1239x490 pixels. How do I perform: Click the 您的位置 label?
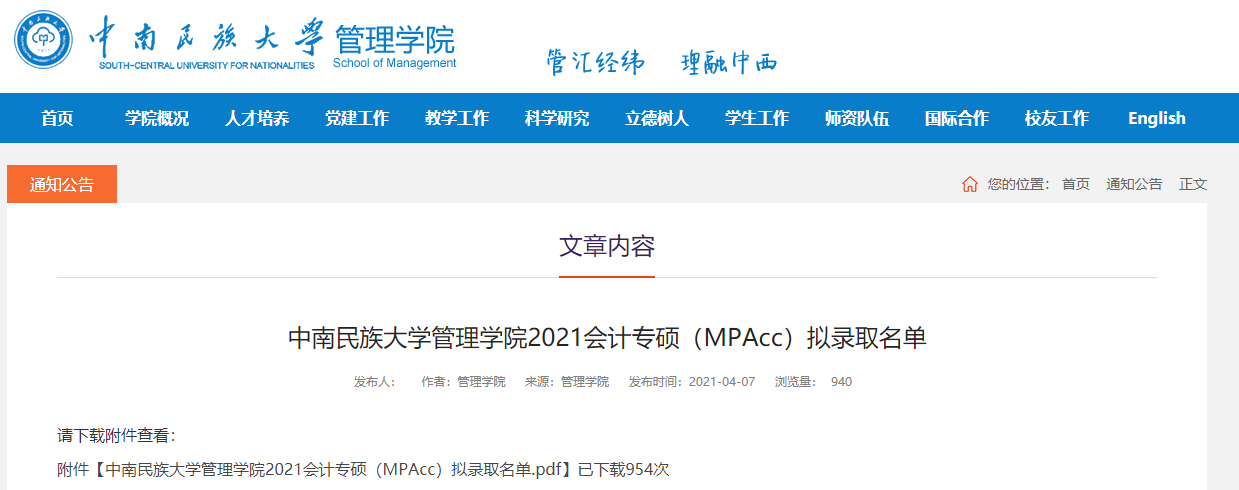pyautogui.click(x=1018, y=184)
